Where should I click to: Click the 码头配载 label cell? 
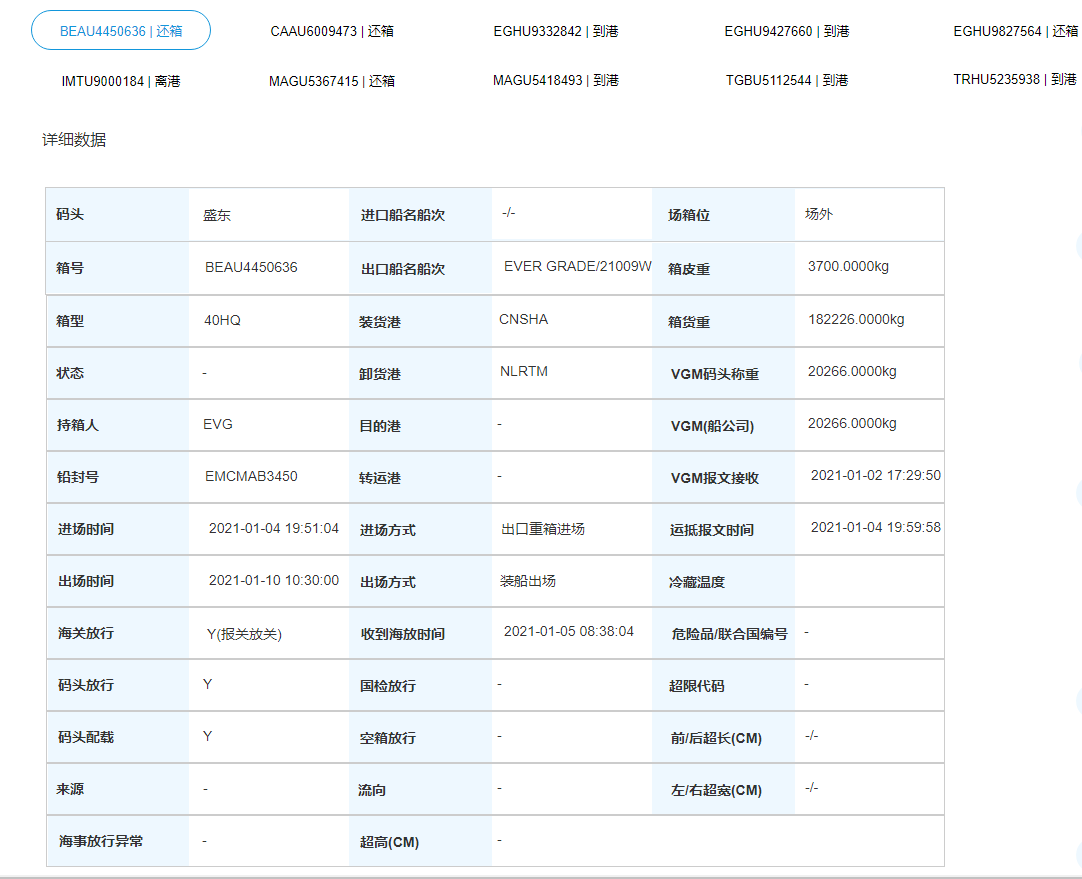tap(117, 737)
